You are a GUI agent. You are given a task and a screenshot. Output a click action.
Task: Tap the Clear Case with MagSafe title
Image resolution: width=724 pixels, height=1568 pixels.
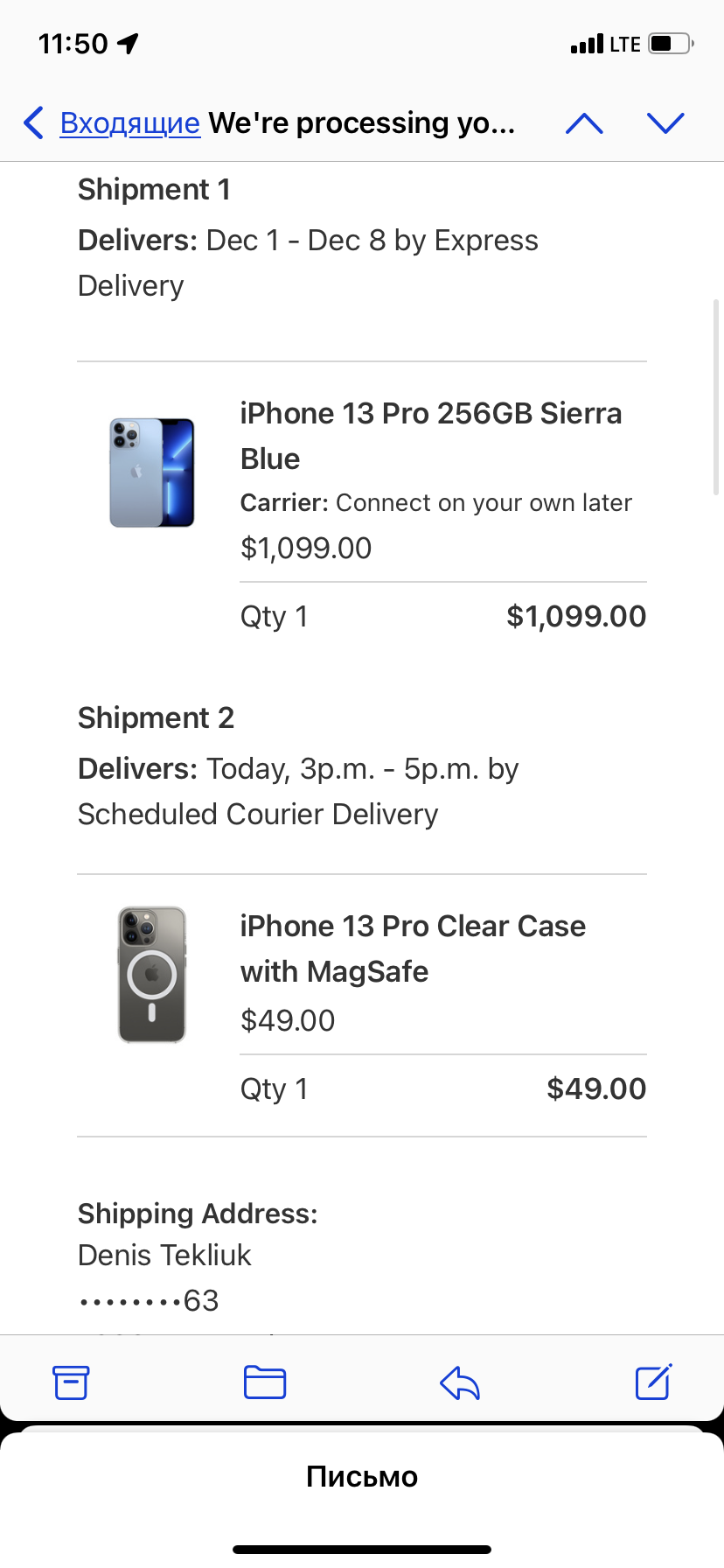click(x=413, y=948)
